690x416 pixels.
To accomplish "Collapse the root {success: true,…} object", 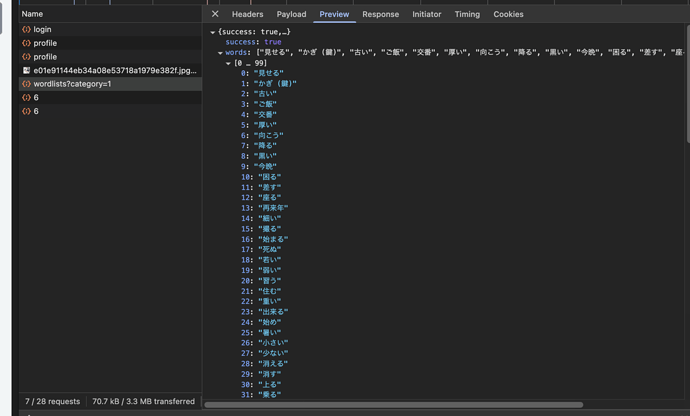I will pos(213,32).
